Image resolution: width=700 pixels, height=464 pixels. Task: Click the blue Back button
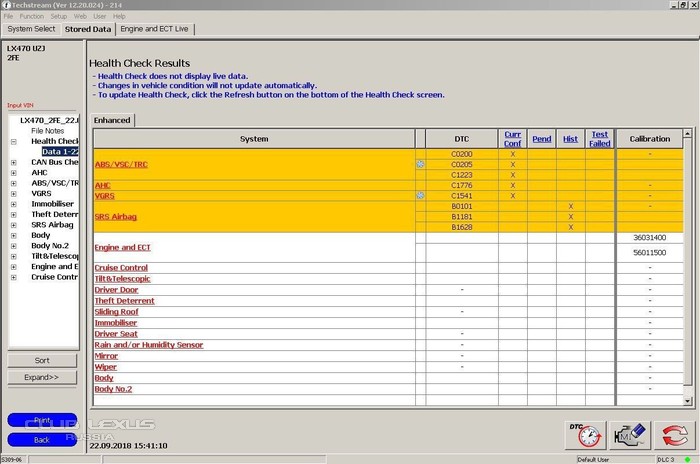point(42,440)
